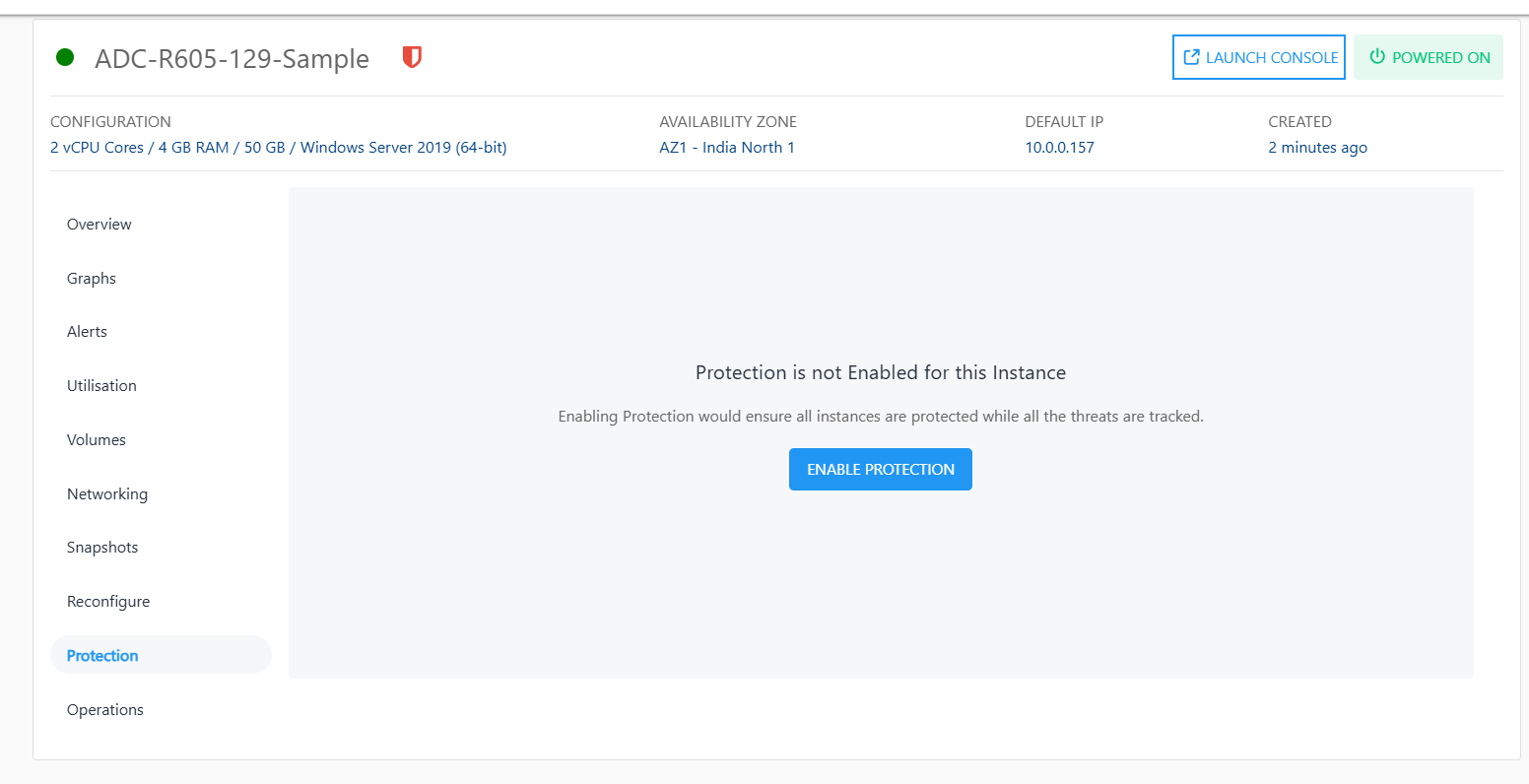Screen dimensions: 1529x784
Task: Click the external-link icon in Launch Console
Action: pyautogui.click(x=1192, y=57)
